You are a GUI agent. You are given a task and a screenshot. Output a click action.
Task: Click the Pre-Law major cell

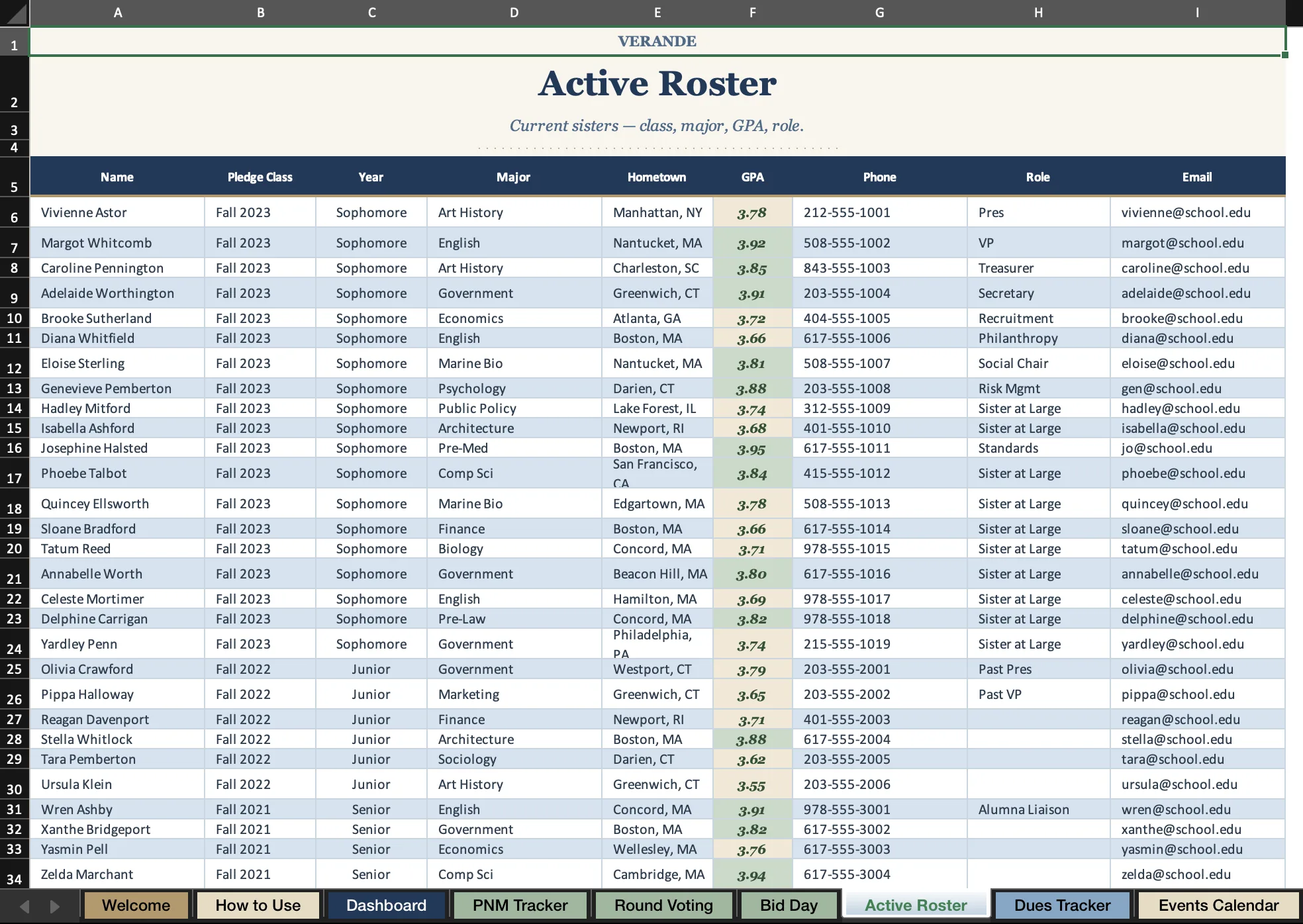tap(514, 619)
